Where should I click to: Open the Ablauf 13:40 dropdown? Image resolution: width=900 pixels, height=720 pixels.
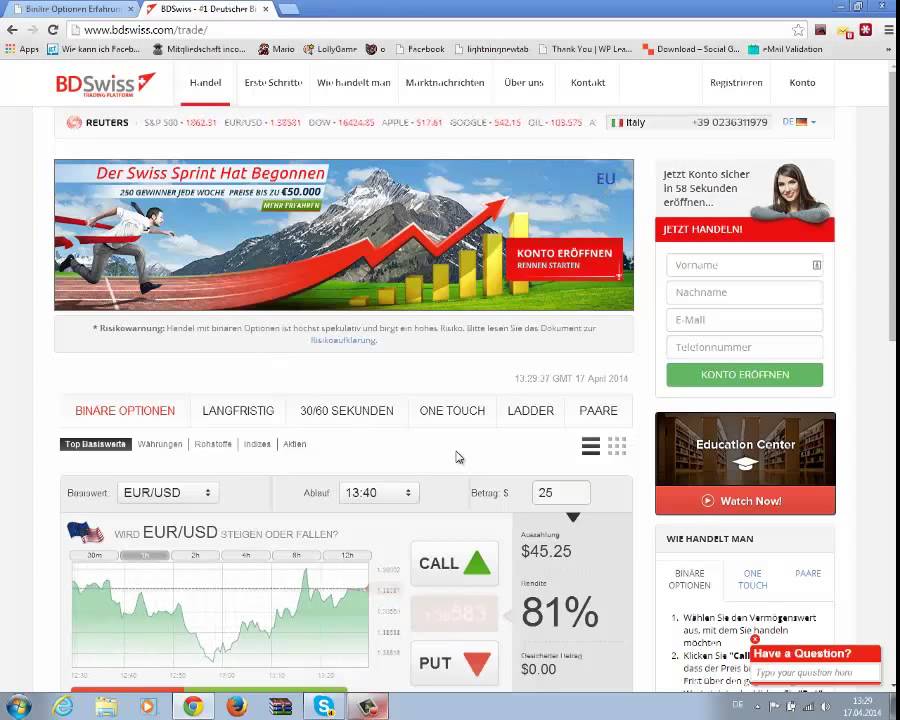379,493
